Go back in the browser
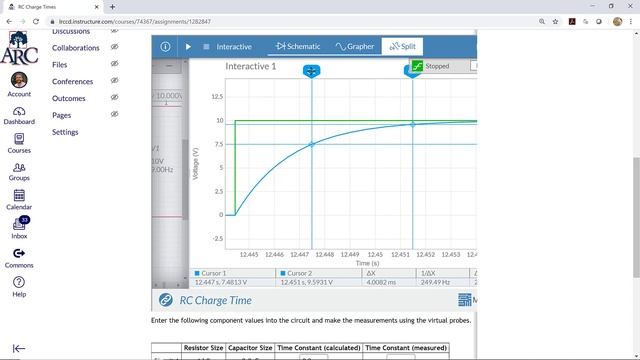640x360 pixels. pyautogui.click(x=9, y=21)
